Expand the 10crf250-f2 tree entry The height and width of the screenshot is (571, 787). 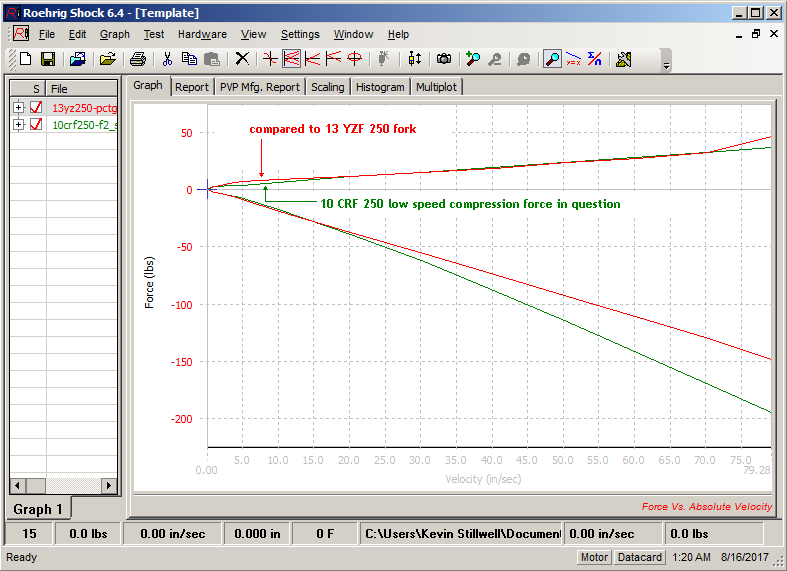(18, 124)
